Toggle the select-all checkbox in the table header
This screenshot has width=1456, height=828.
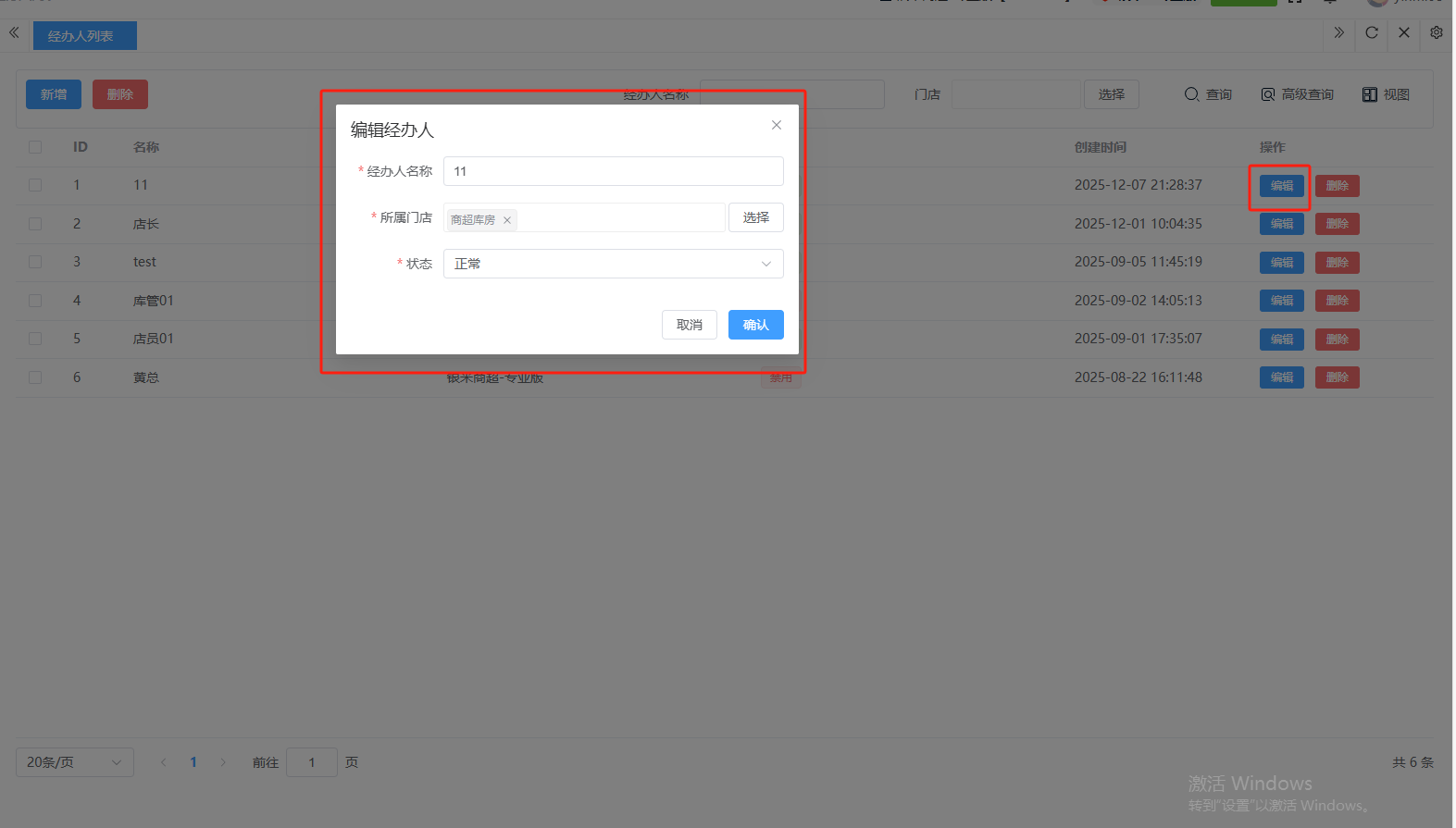35,147
